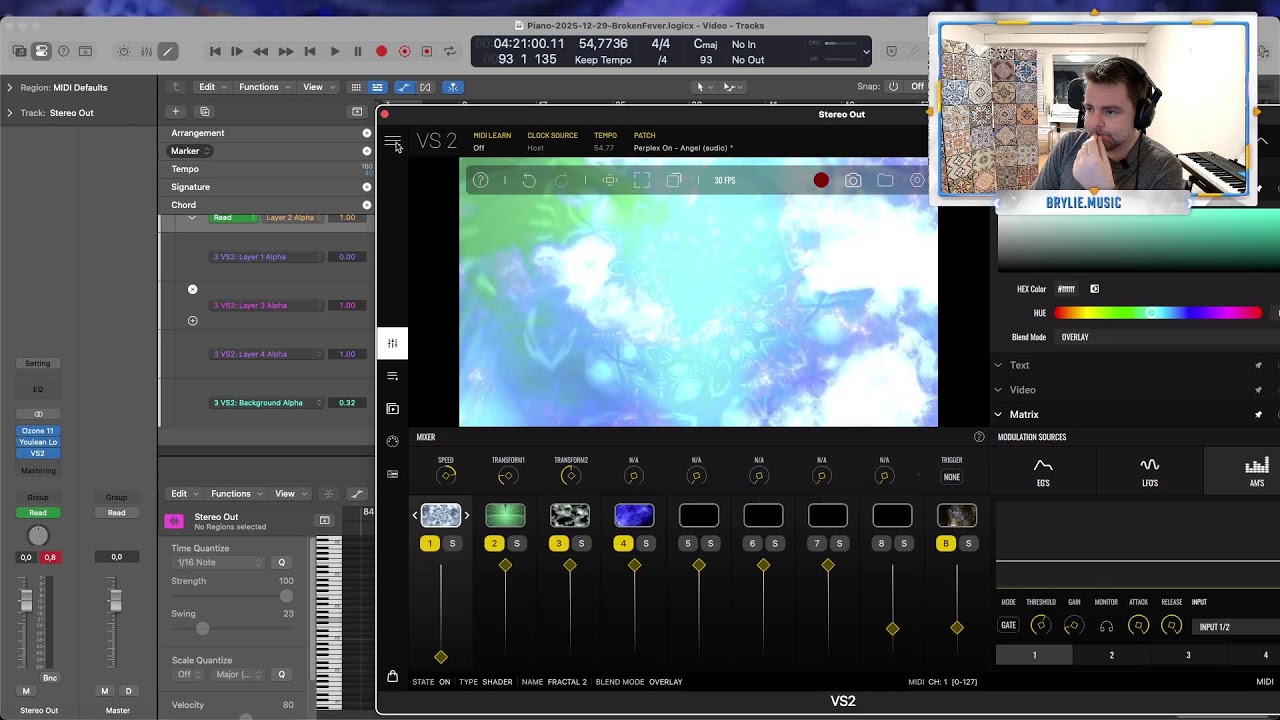The width and height of the screenshot is (1280, 720).
Task: Select the LFO's modulation source
Action: pos(1150,472)
